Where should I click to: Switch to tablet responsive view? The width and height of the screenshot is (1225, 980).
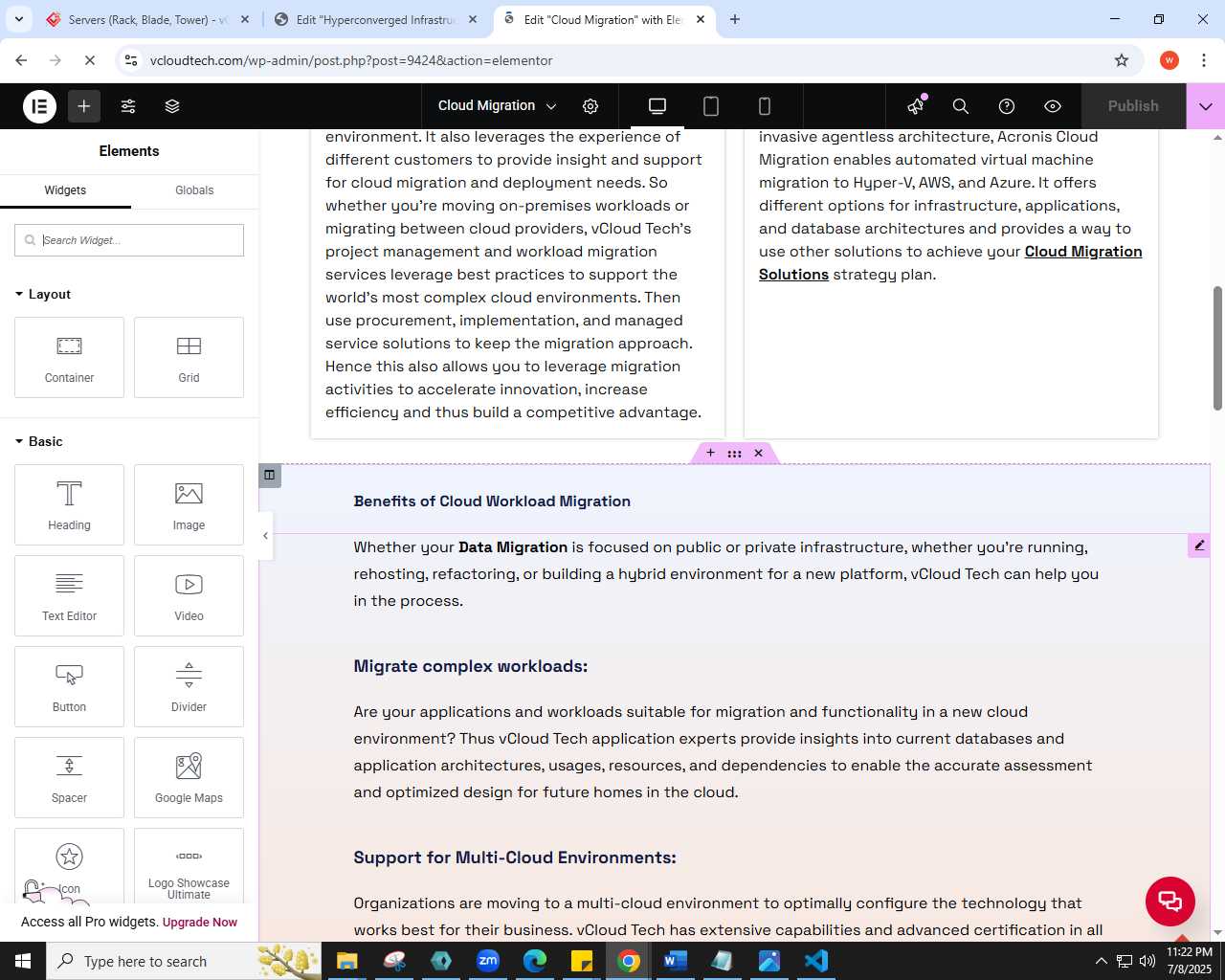click(711, 106)
